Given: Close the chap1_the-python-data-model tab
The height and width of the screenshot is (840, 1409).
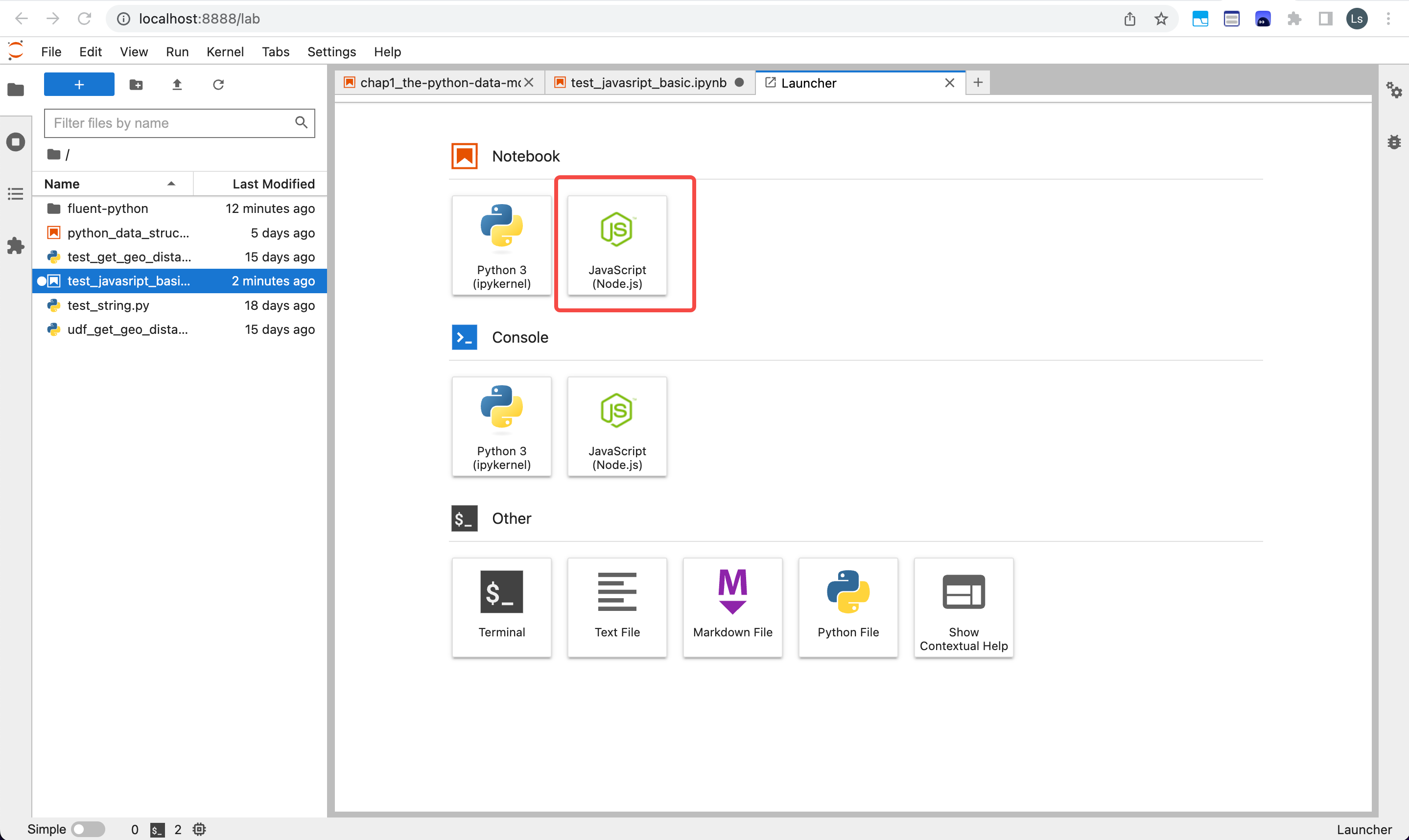Looking at the screenshot, I should point(529,83).
